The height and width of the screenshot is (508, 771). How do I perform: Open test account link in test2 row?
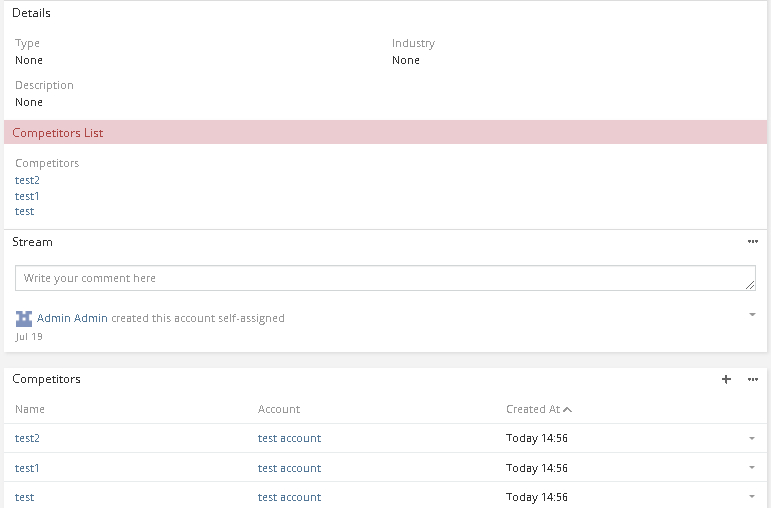point(289,438)
